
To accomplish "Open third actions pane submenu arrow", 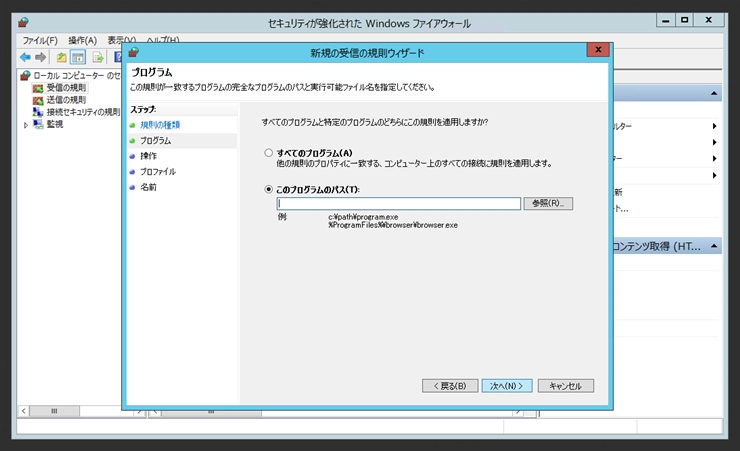I will pyautogui.click(x=715, y=159).
